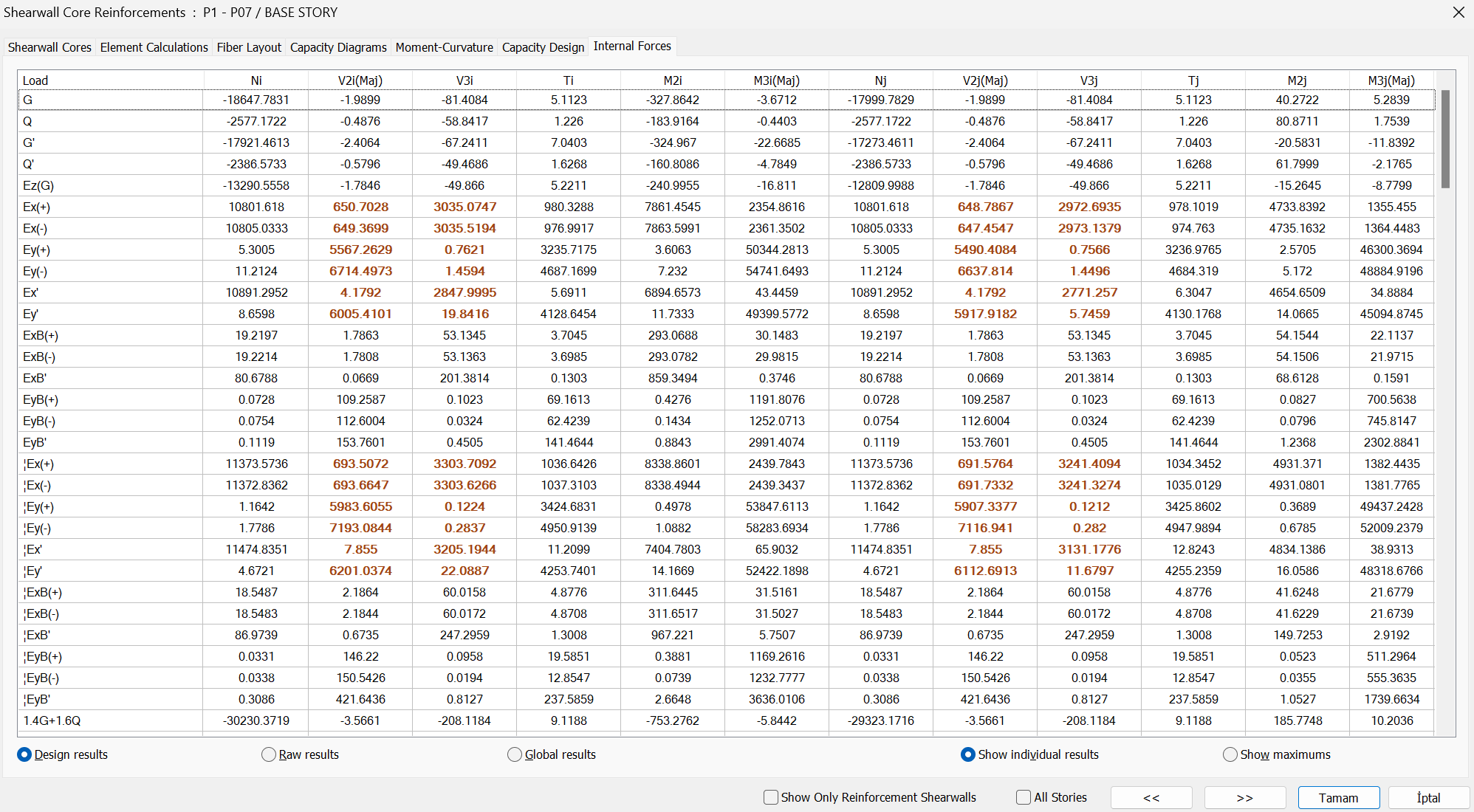Check Show Only Reinforcement Shearwalls
1474x812 pixels.
(771, 797)
